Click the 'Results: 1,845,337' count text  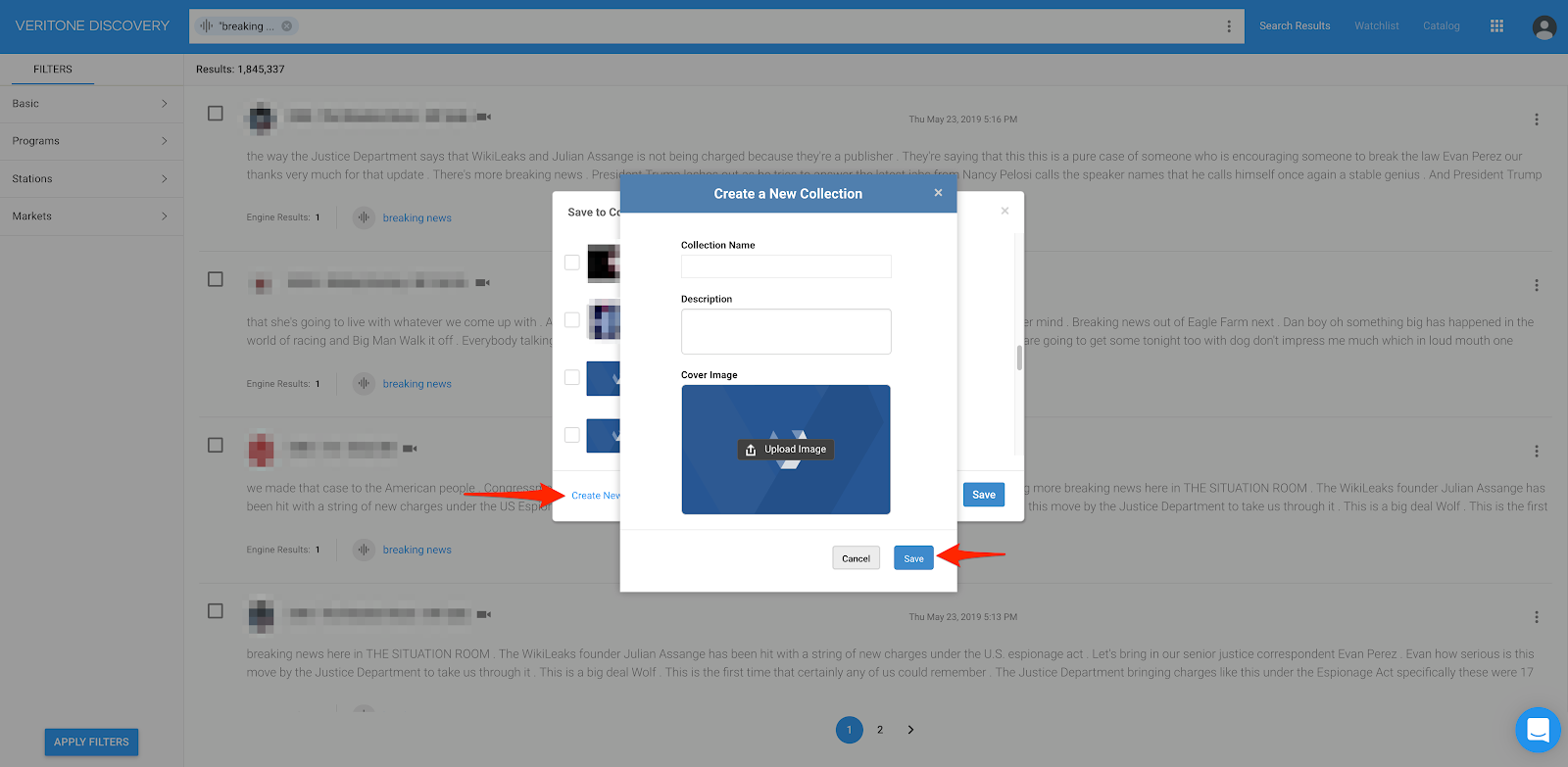tap(240, 70)
